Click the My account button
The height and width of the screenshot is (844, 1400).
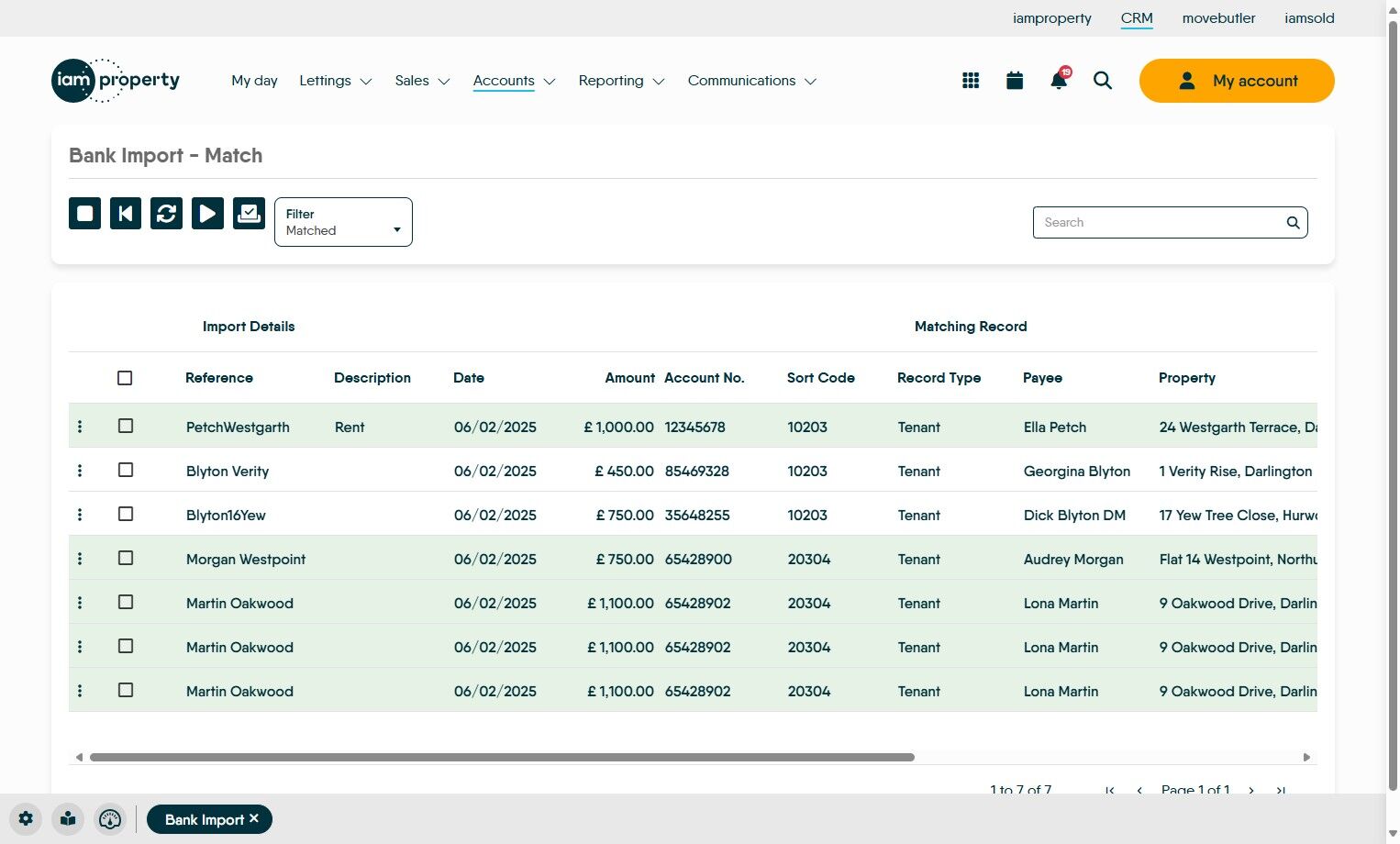coord(1236,81)
